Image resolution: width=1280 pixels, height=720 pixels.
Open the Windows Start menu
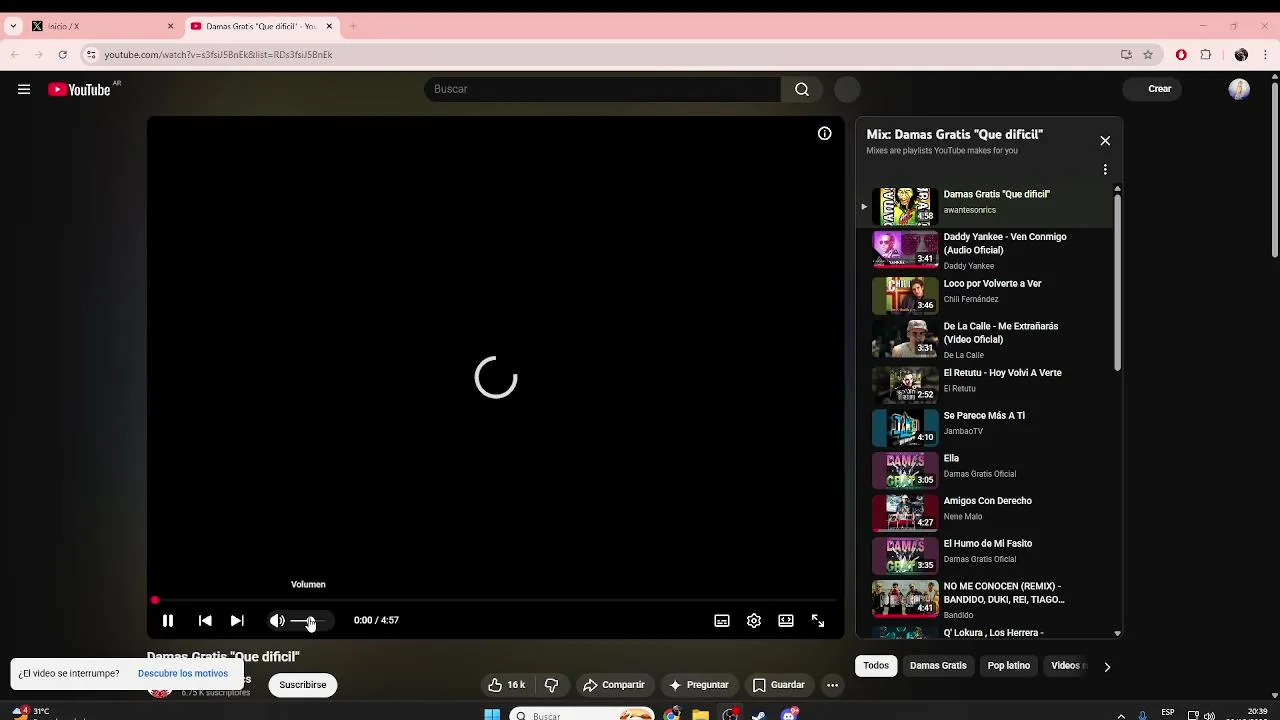click(x=492, y=715)
